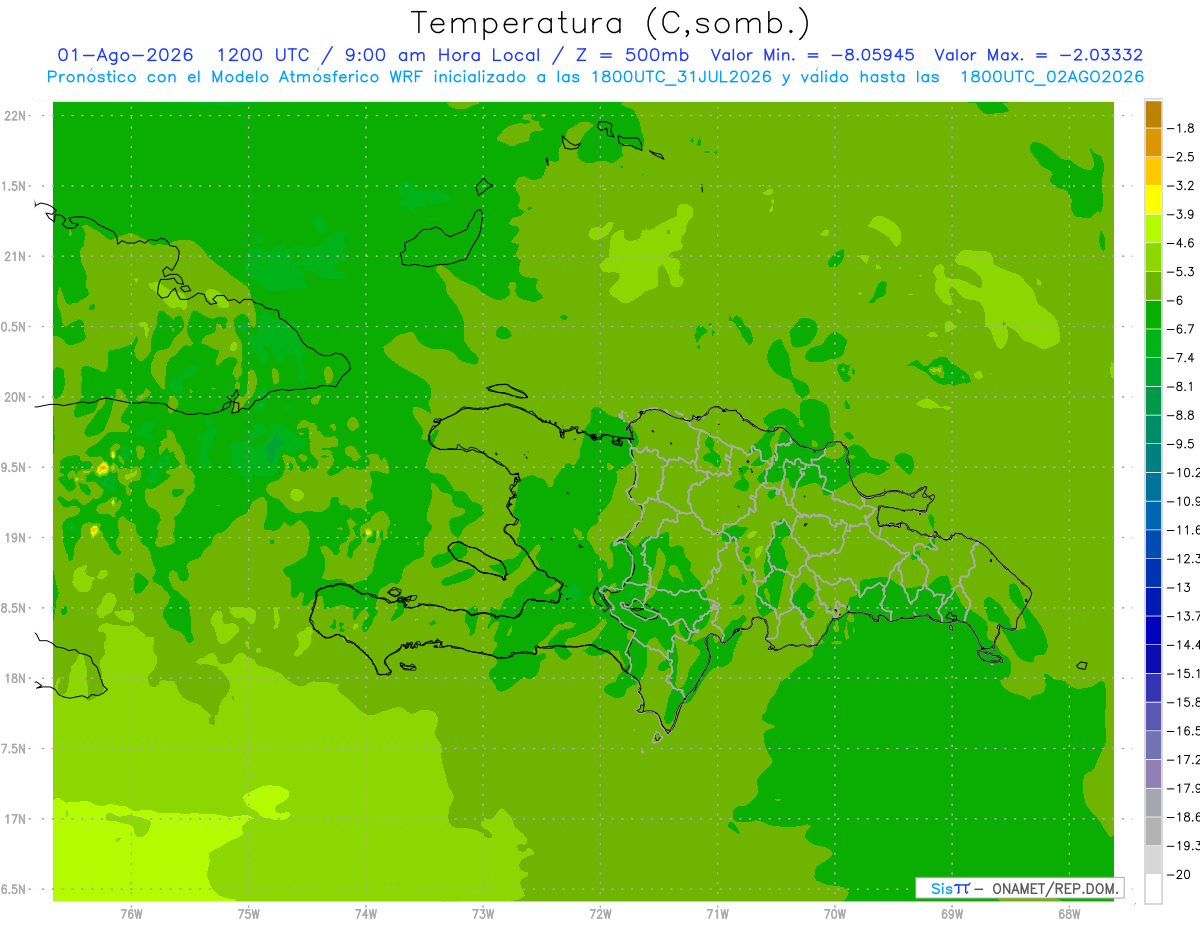1200x927 pixels.
Task: Select init time '1800UTC_31JUL2026'
Action: (x=681, y=77)
